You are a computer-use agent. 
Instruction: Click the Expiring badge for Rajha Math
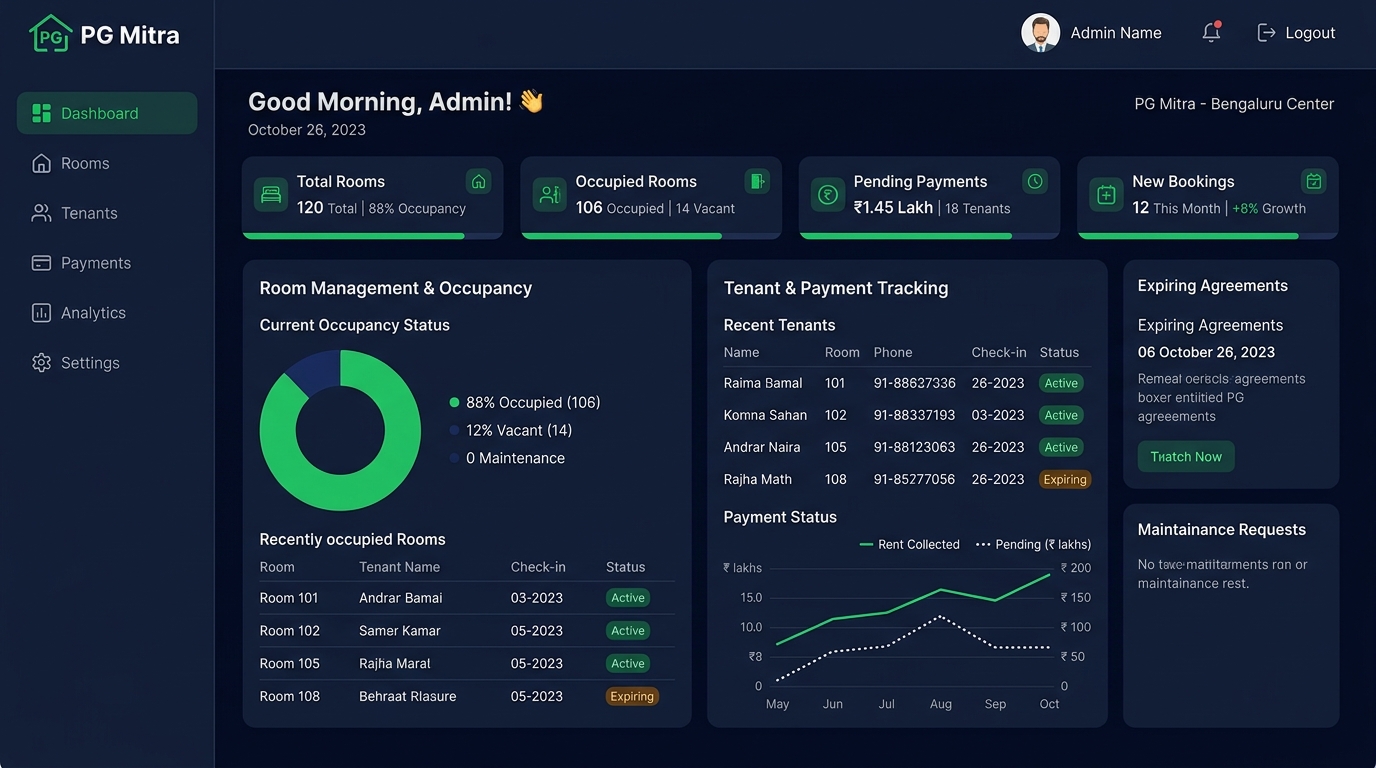coord(1065,480)
